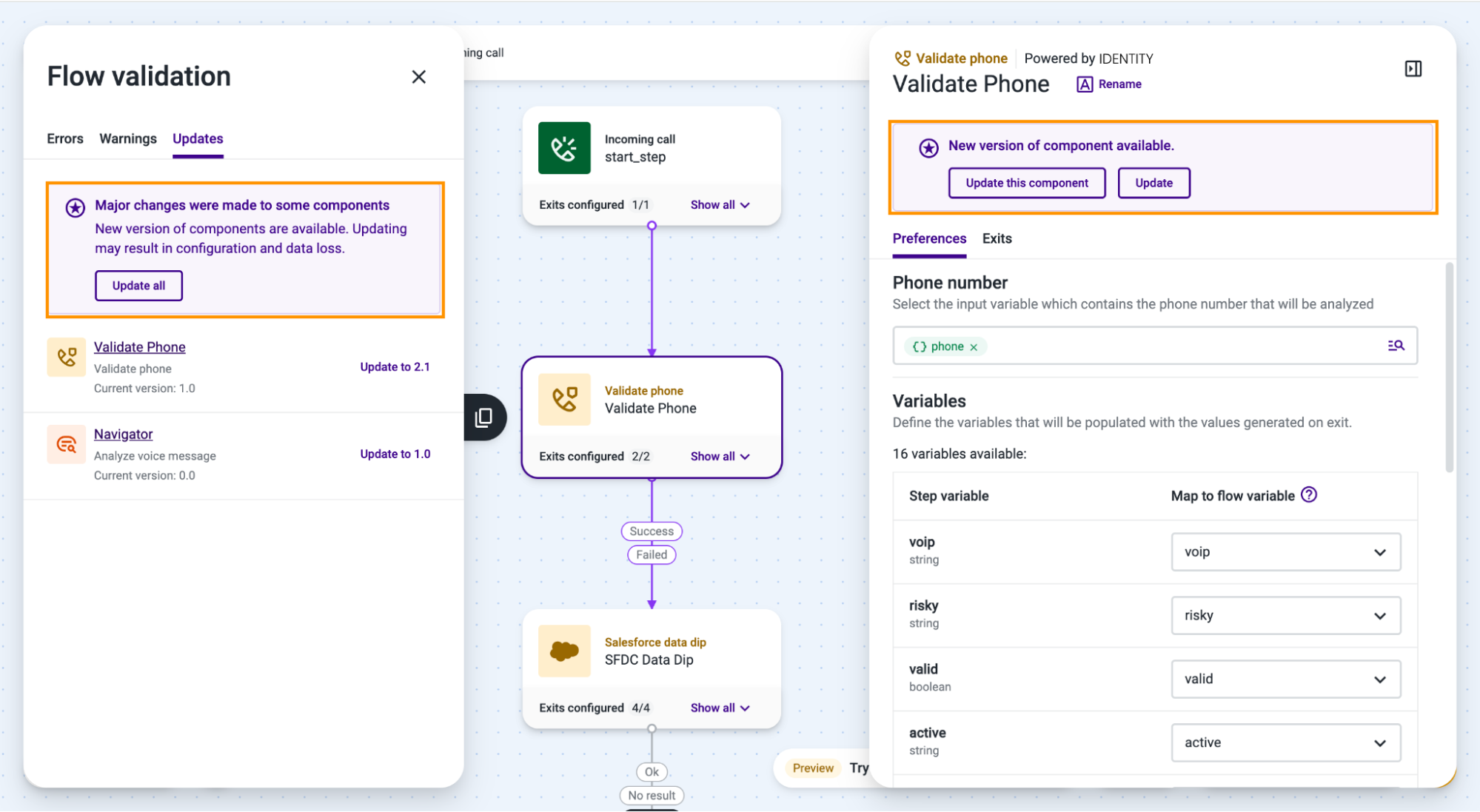The height and width of the screenshot is (812, 1480).
Task: Click the Phone number input field
Action: [x=1155, y=346]
